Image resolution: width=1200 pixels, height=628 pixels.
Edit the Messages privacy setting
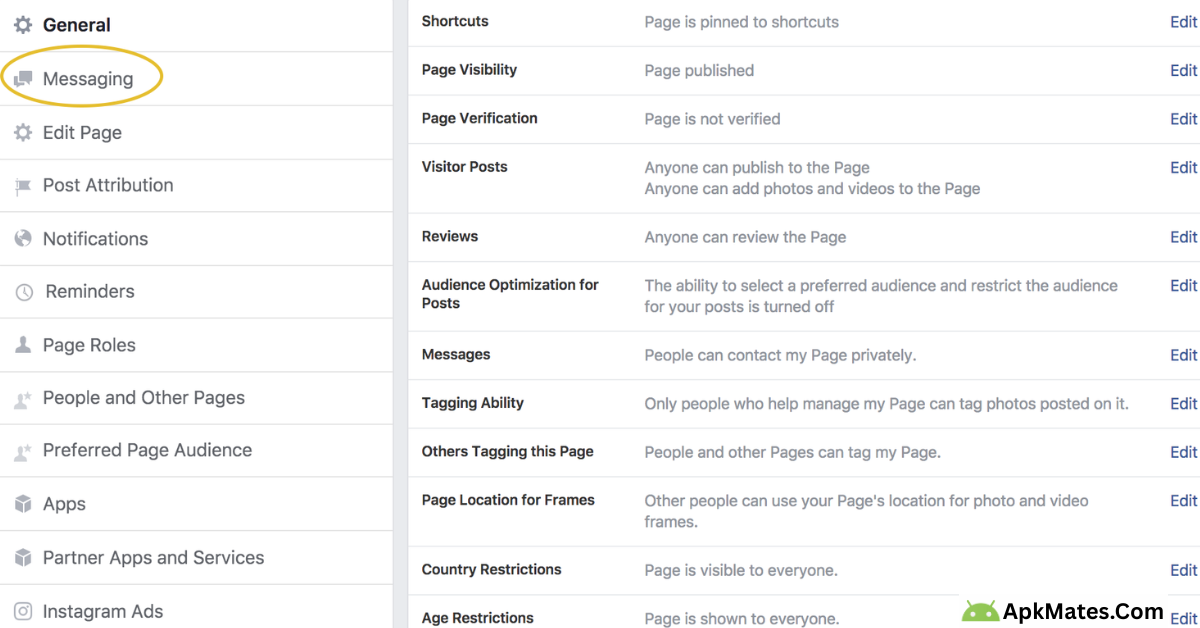pos(1183,355)
